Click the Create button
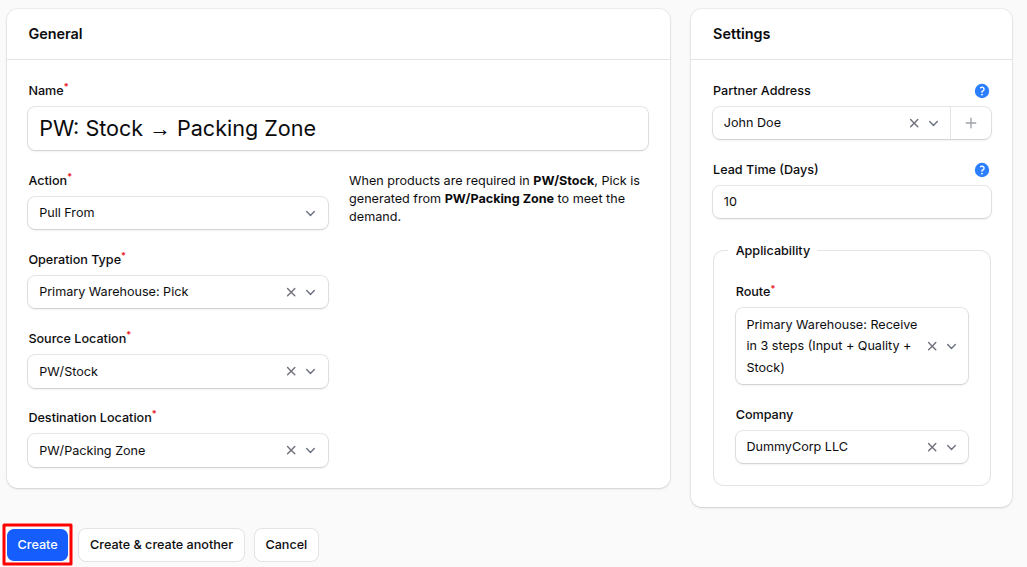The height and width of the screenshot is (567, 1027). (38, 545)
